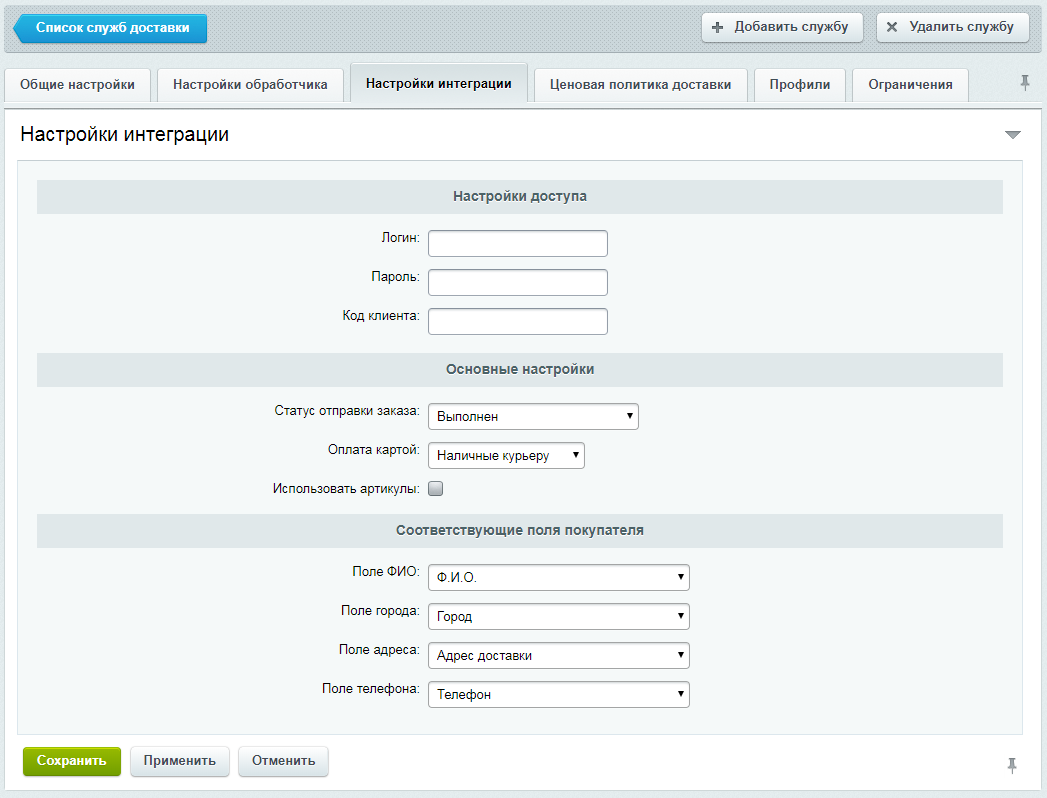This screenshot has width=1047, height=798.
Task: Click the pin icon next to the tabs
Action: [x=1025, y=84]
